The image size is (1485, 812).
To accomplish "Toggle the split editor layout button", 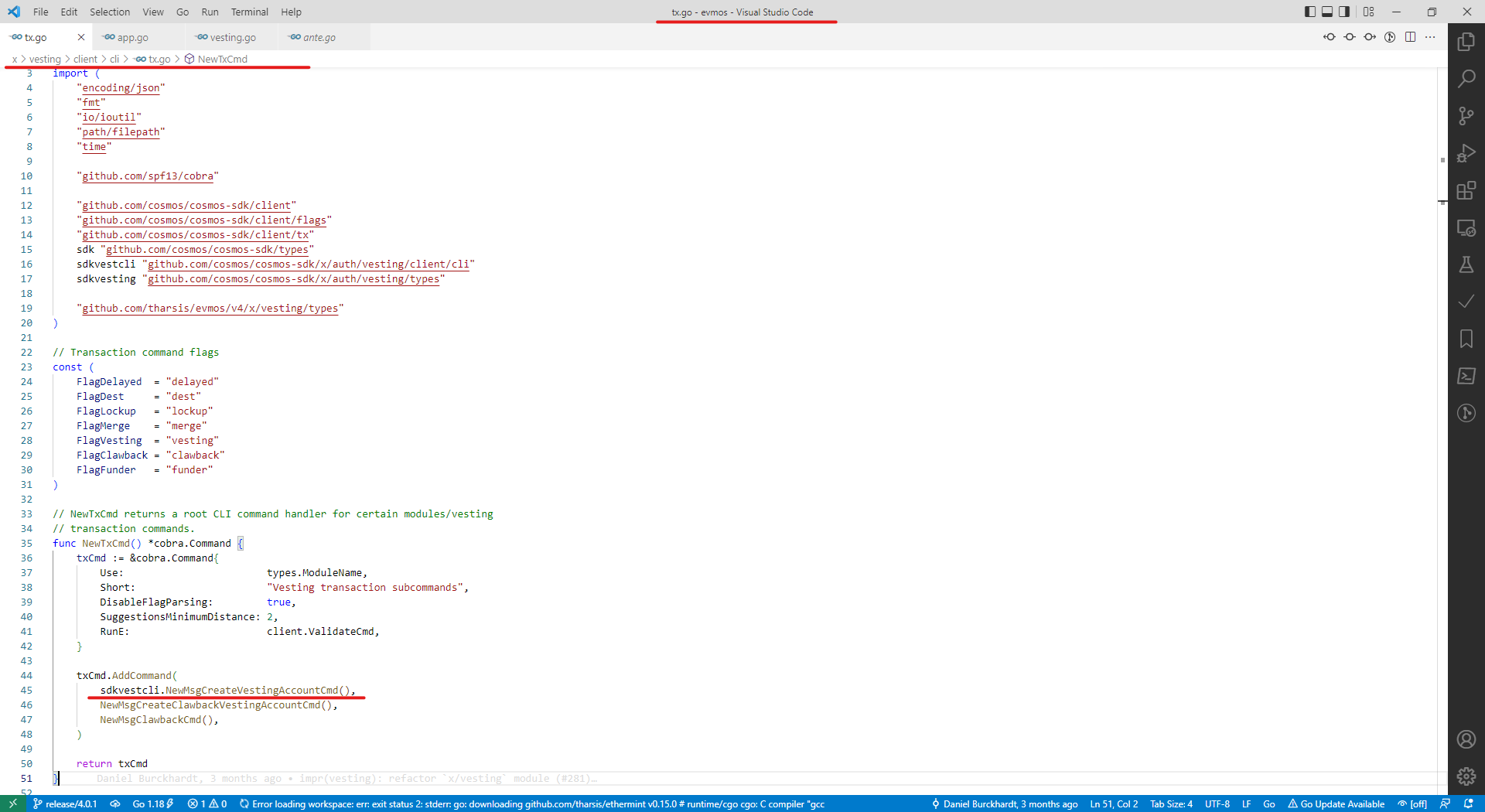I will pyautogui.click(x=1410, y=36).
